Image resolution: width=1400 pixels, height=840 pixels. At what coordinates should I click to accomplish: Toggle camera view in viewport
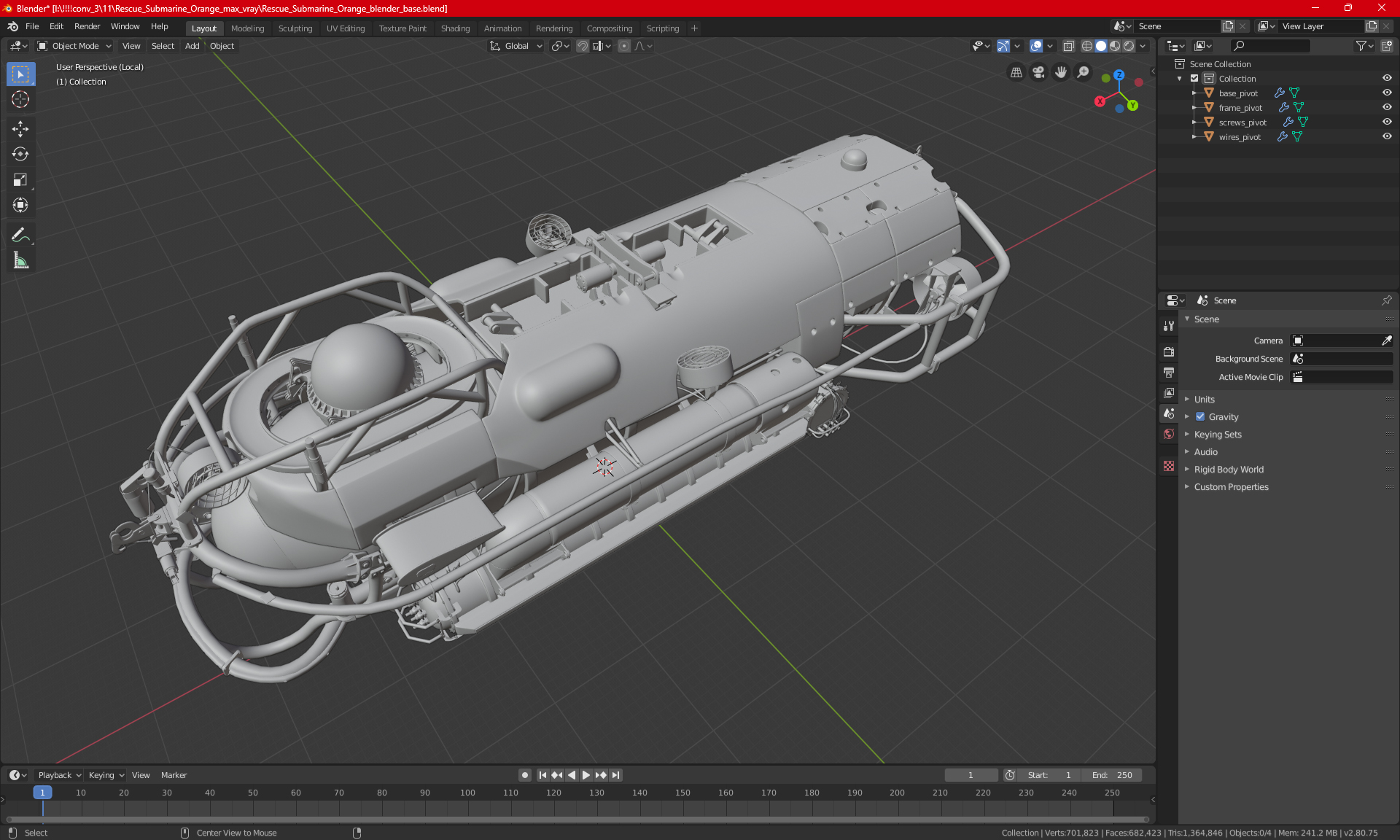click(1038, 72)
